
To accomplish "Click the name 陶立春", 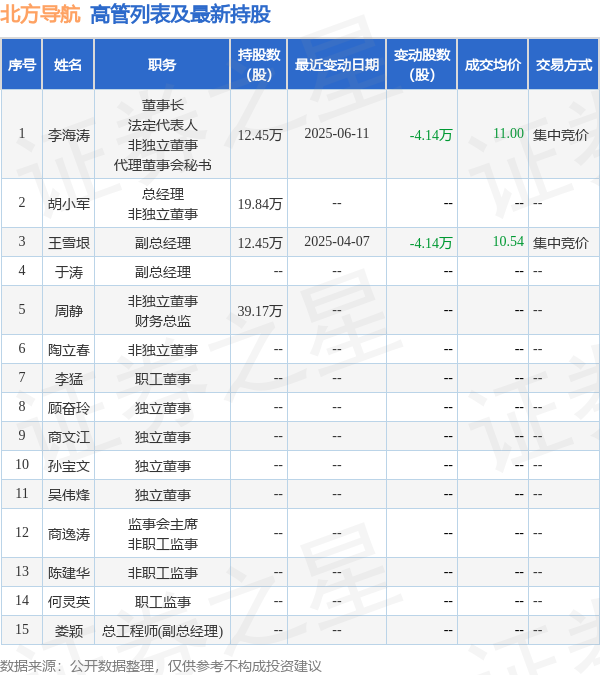I will (69, 350).
